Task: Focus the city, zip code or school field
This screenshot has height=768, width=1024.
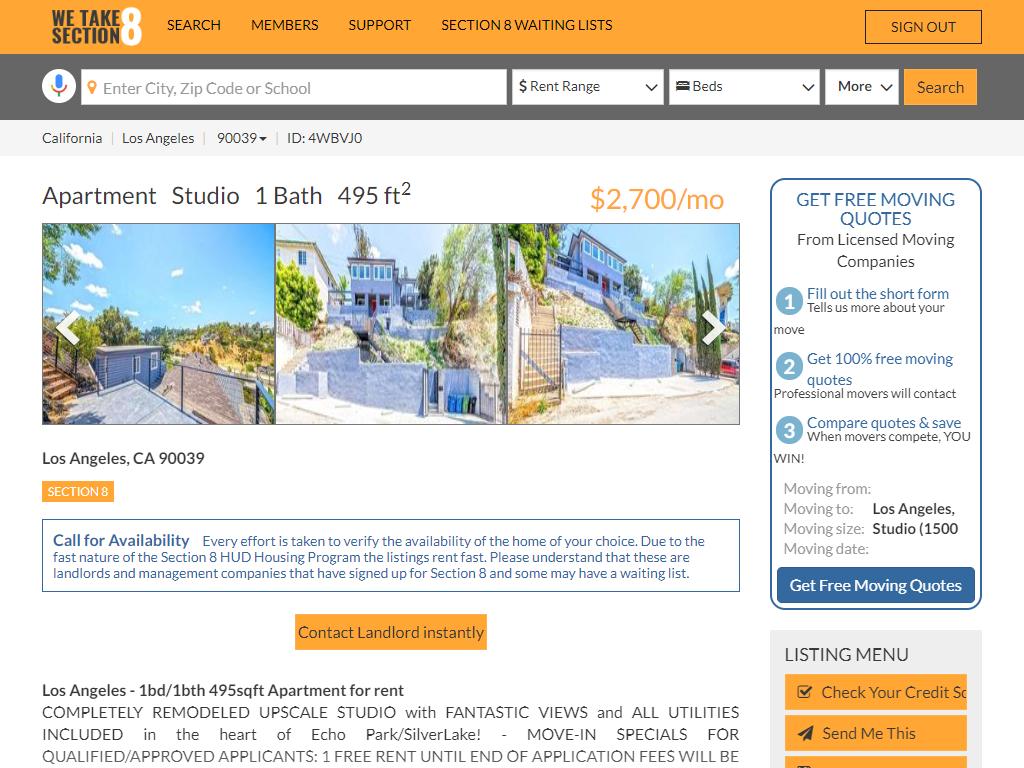Action: pos(294,87)
